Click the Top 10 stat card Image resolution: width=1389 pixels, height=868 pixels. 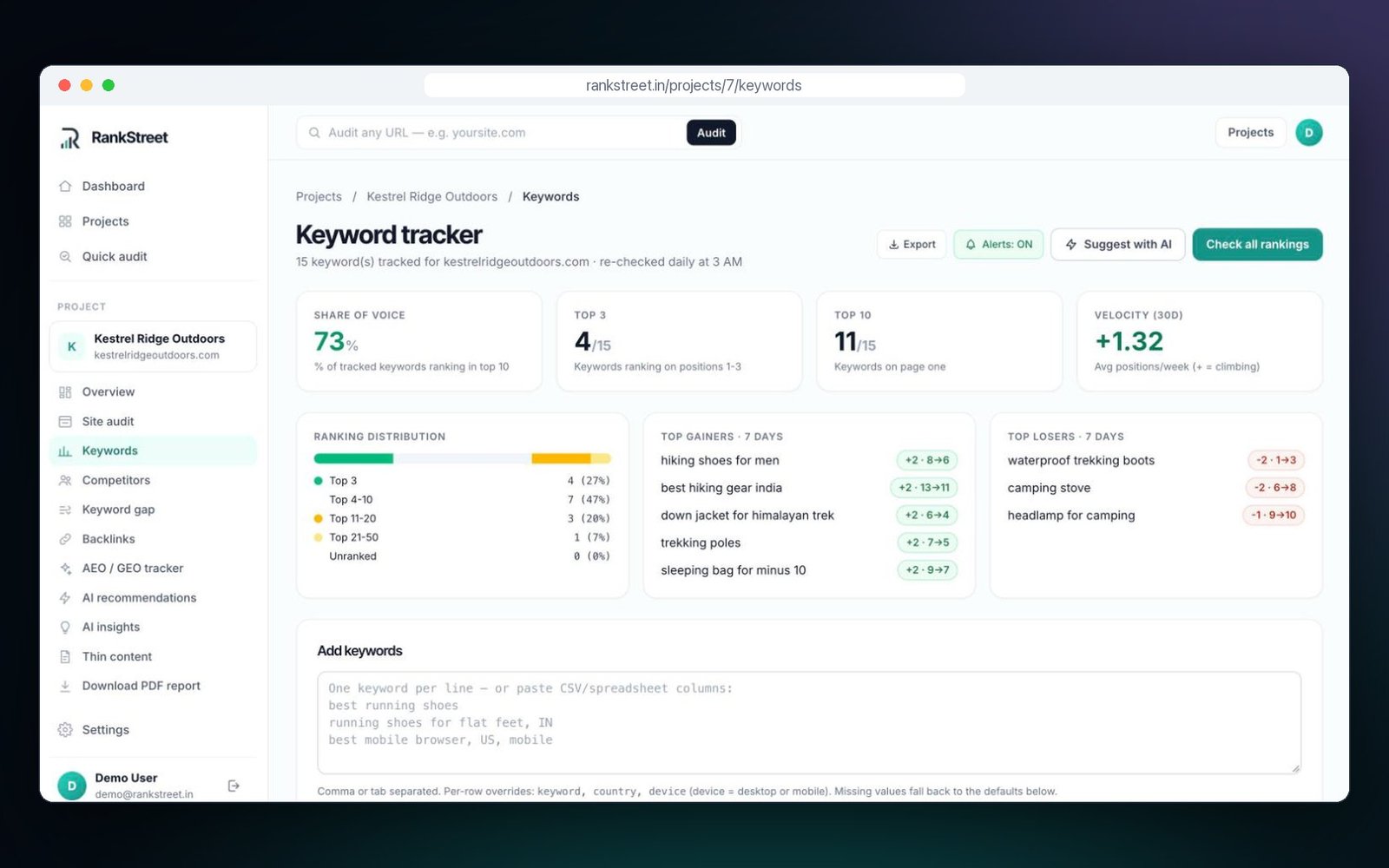[939, 341]
